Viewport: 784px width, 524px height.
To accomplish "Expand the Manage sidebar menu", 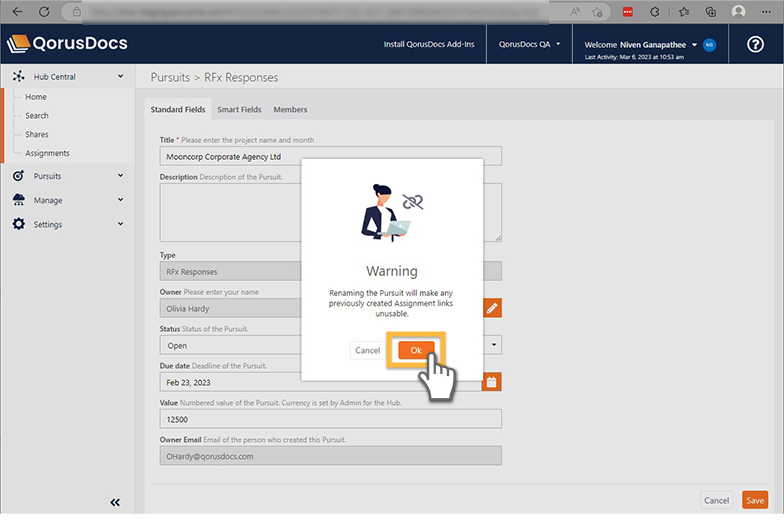I will 120,200.
